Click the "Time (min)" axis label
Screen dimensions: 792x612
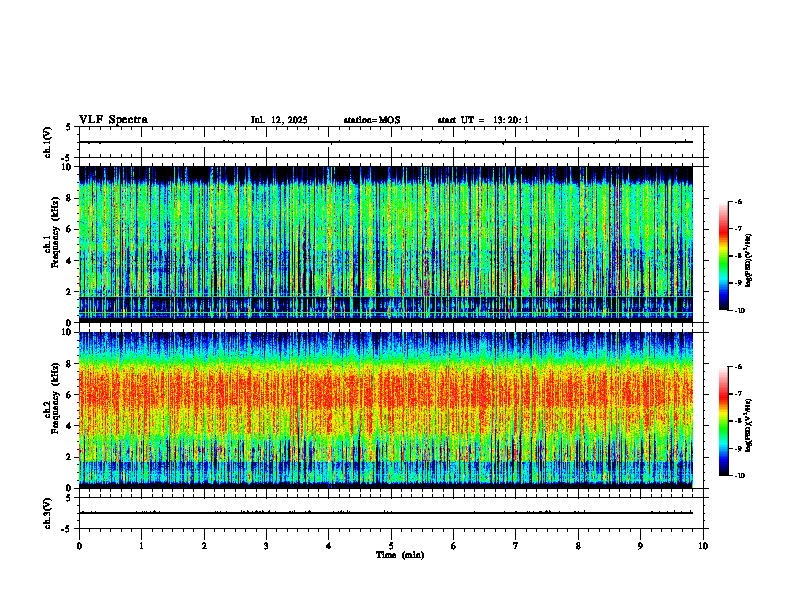(400, 555)
